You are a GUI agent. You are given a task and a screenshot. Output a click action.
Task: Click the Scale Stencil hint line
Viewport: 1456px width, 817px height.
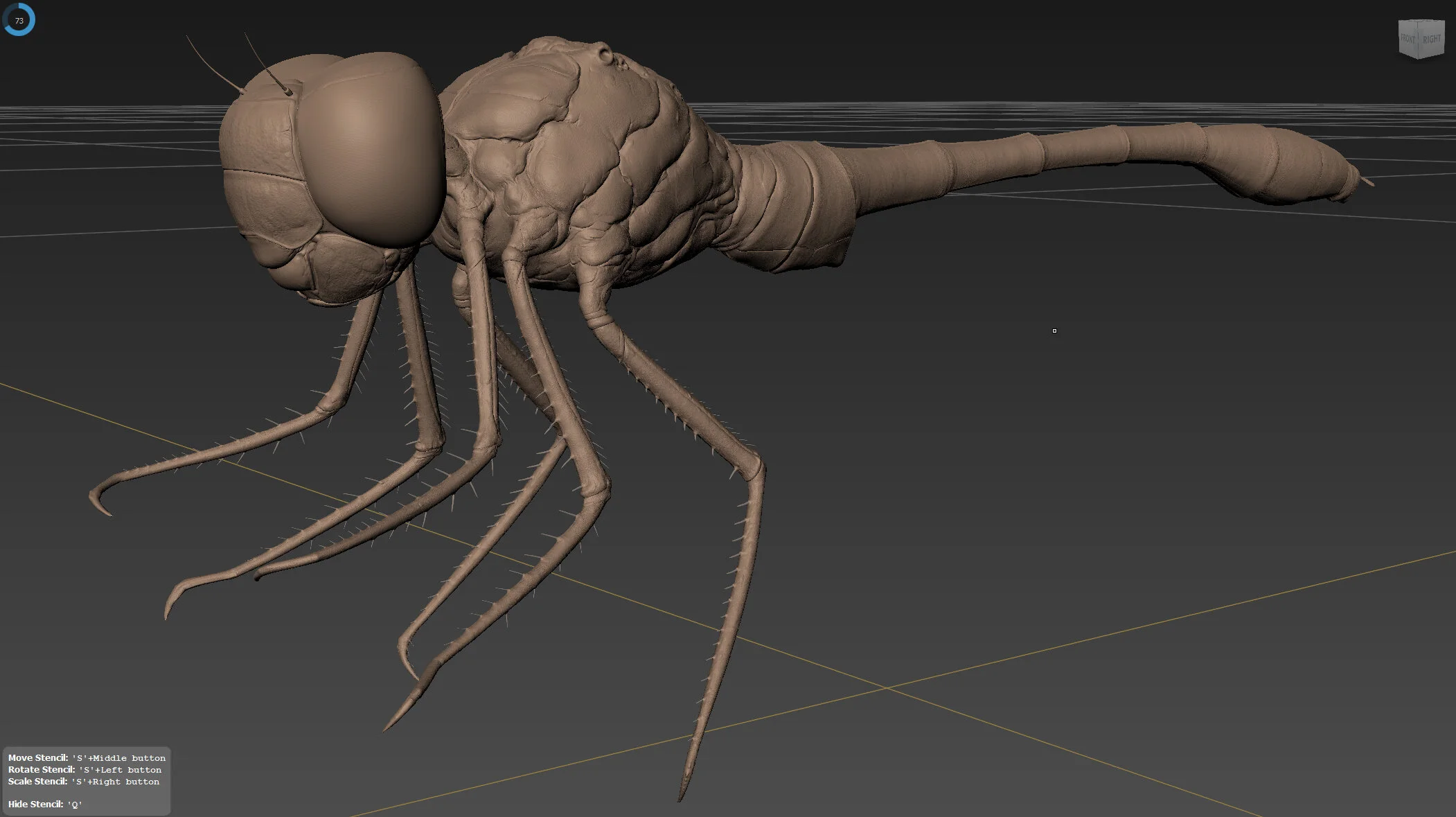[x=84, y=782]
